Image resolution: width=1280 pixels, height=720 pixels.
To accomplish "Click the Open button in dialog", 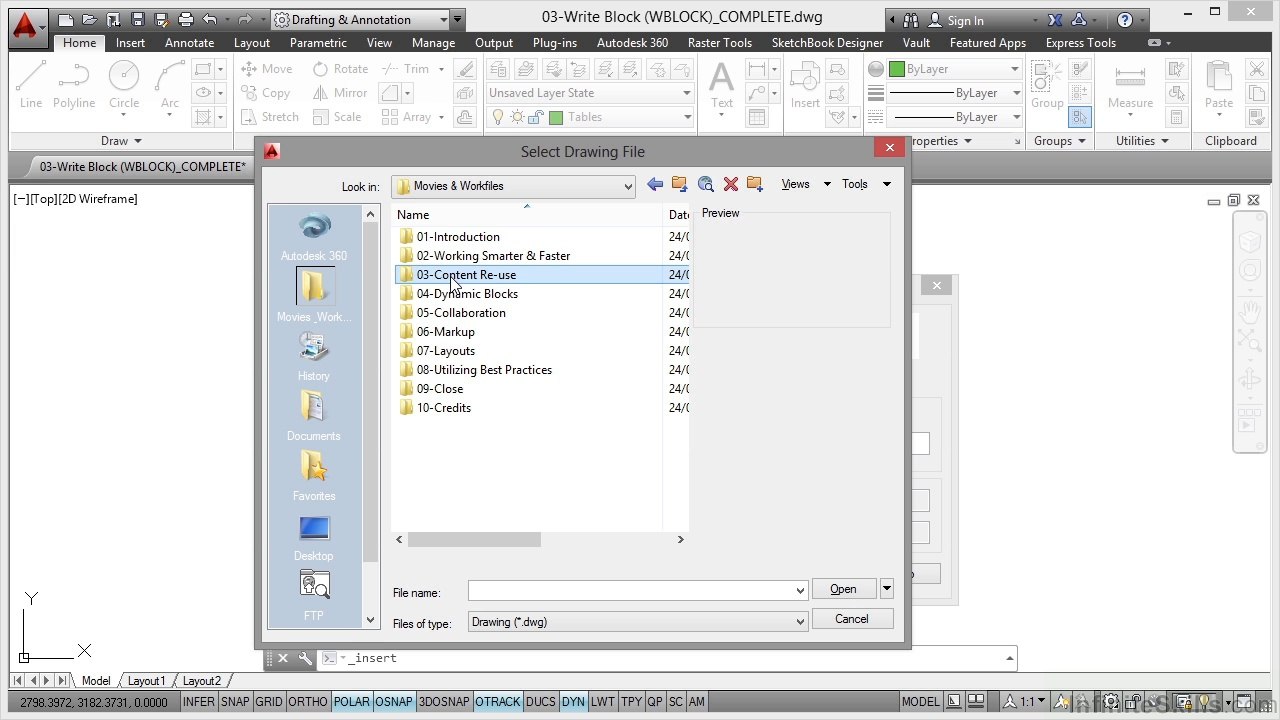I will [x=843, y=589].
